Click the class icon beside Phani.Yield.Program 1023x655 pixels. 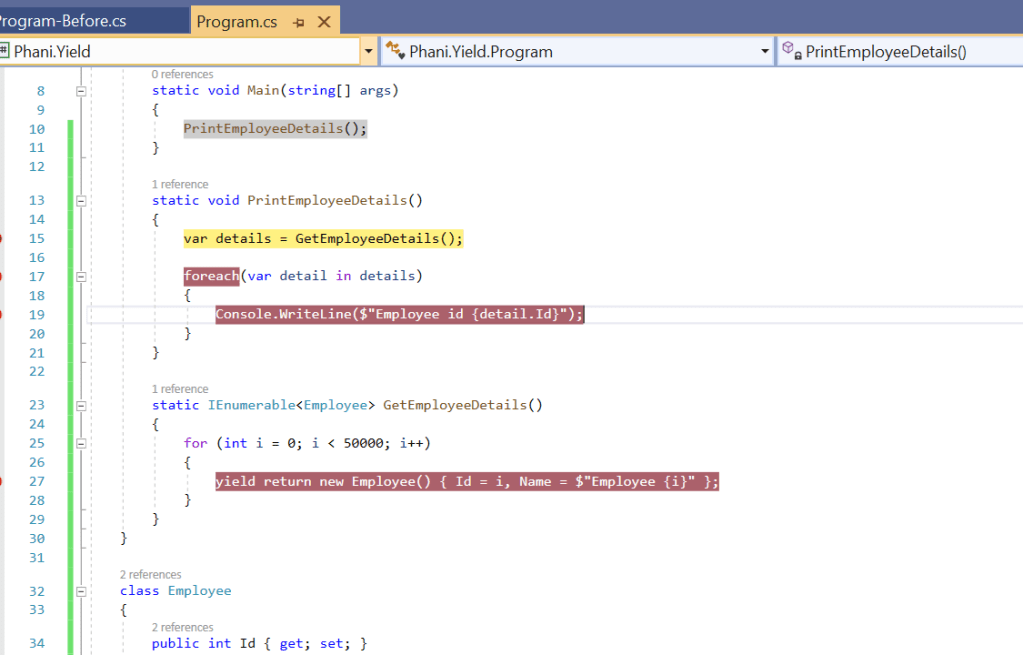[x=394, y=51]
